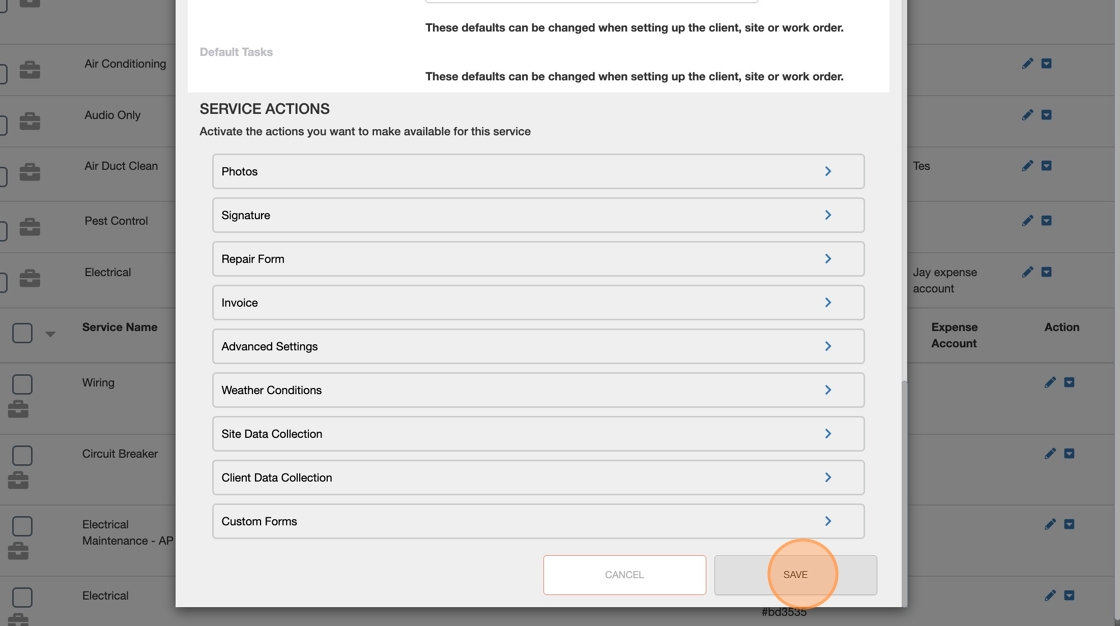Image resolution: width=1120 pixels, height=626 pixels.
Task: Open the Custom Forms section
Action: pos(538,522)
